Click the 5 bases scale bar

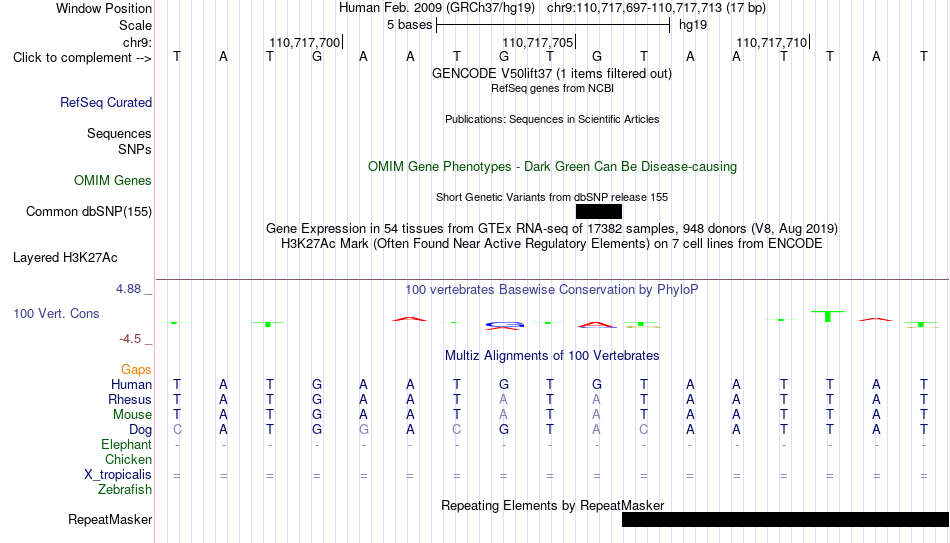pos(553,25)
